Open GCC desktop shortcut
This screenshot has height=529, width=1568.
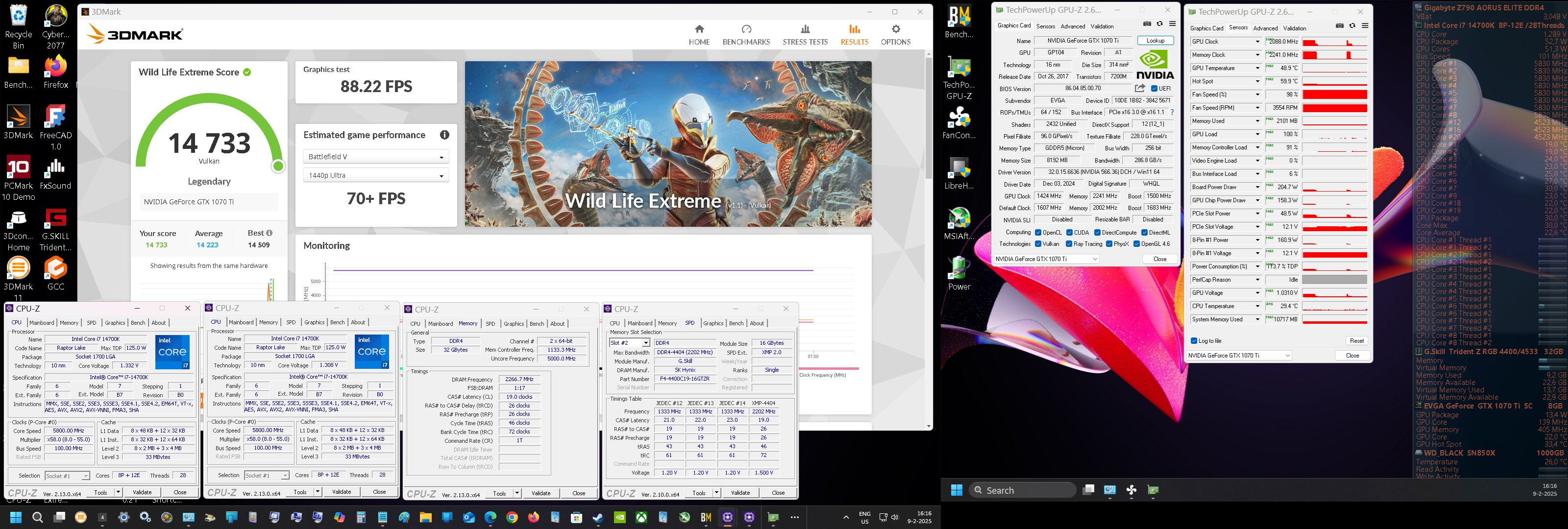(55, 273)
